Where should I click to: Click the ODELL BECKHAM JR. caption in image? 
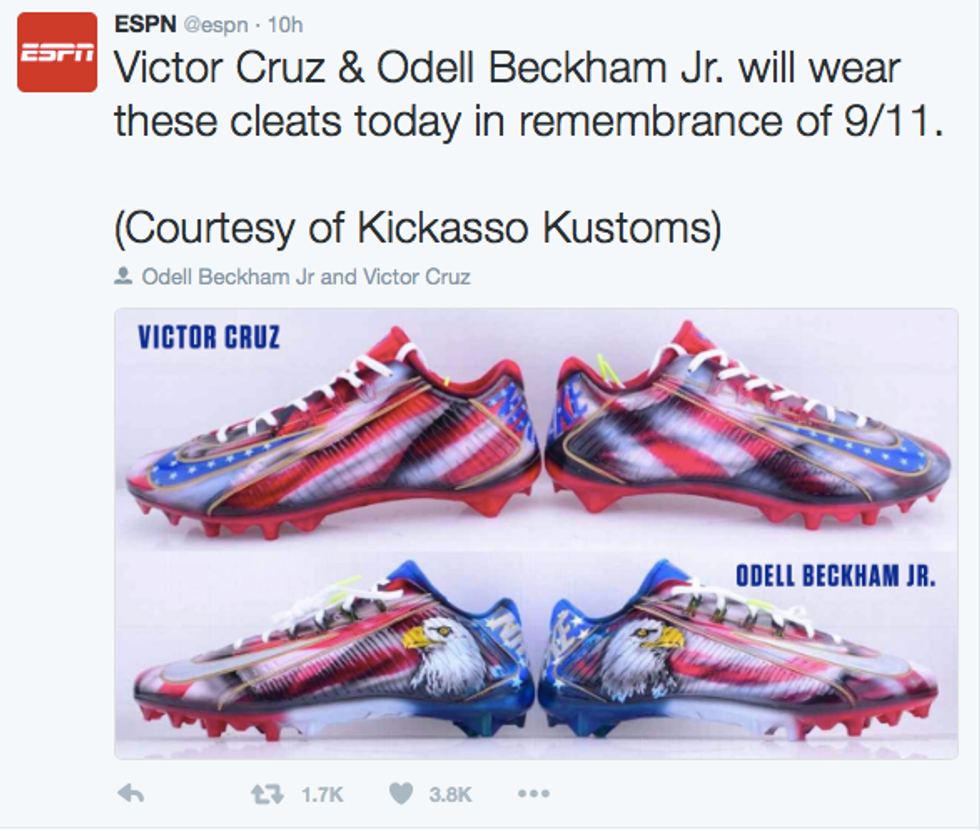pyautogui.click(x=835, y=575)
